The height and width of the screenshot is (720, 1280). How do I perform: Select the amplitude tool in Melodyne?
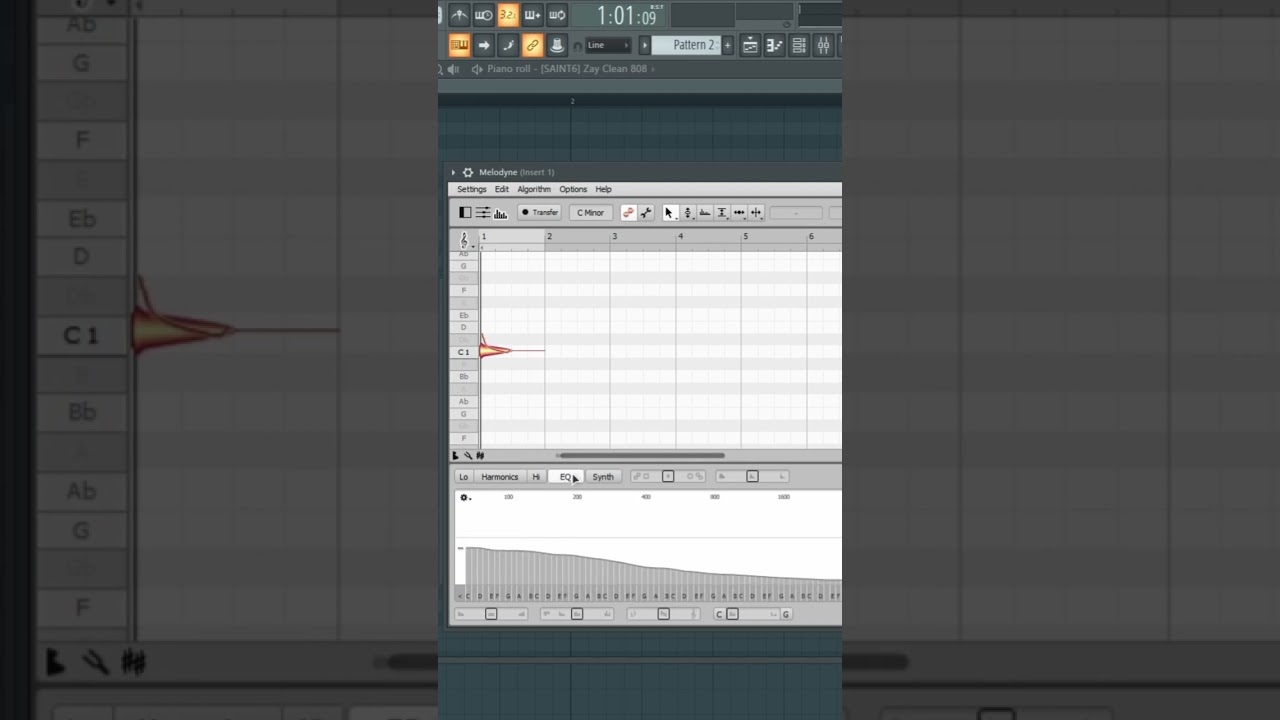722,212
